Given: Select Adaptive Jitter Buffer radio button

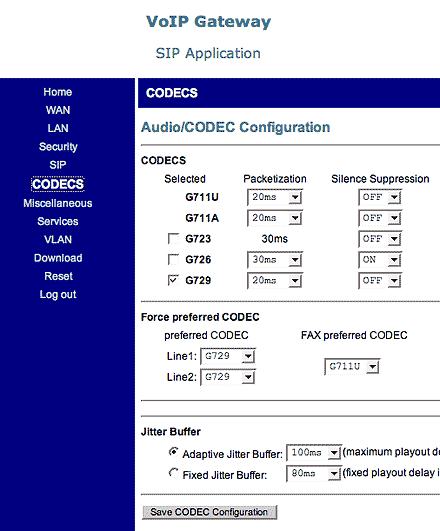Looking at the screenshot, I should (173, 452).
